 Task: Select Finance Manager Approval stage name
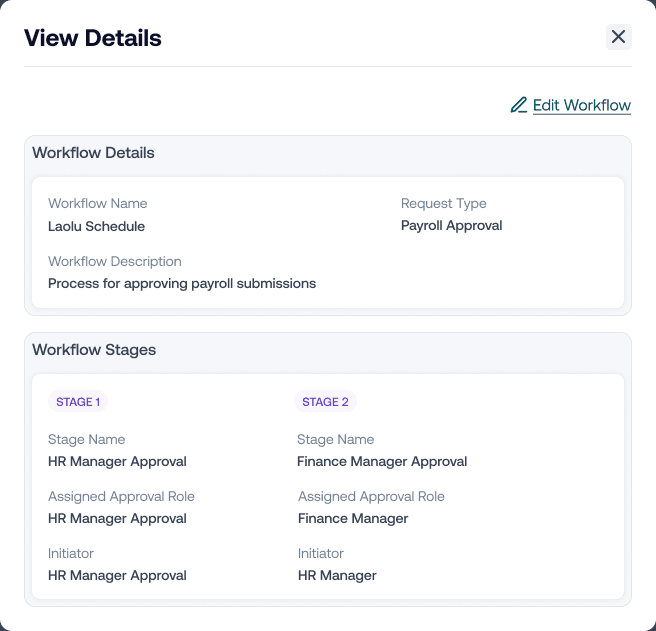point(382,462)
